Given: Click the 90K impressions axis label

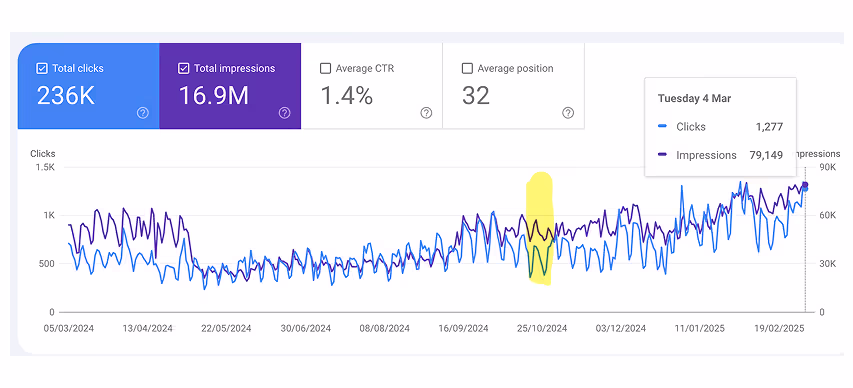Looking at the screenshot, I should [x=827, y=167].
